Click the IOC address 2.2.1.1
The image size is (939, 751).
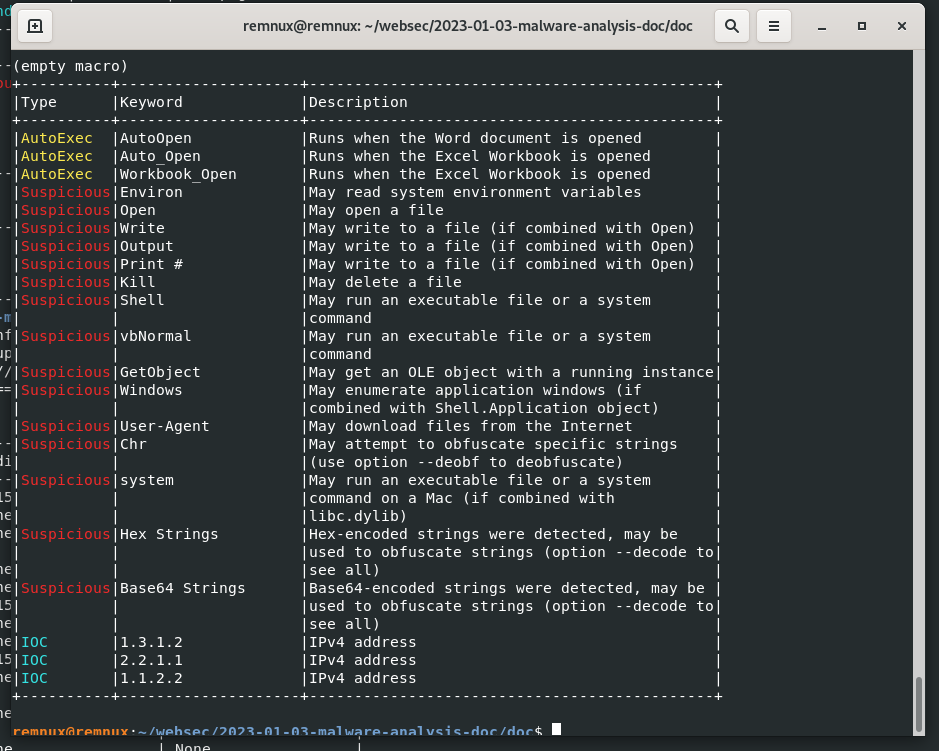151,660
